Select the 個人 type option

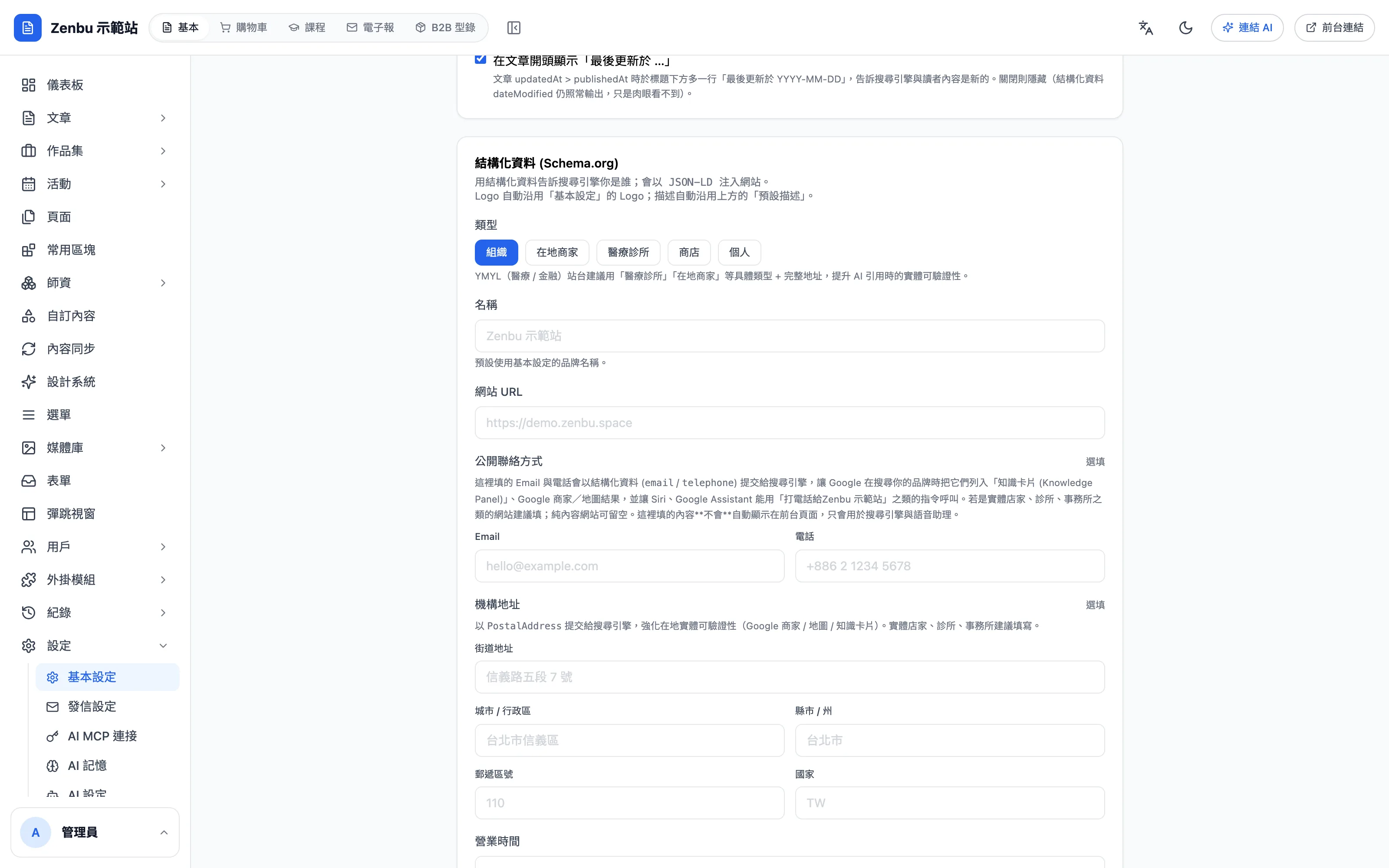[739, 252]
